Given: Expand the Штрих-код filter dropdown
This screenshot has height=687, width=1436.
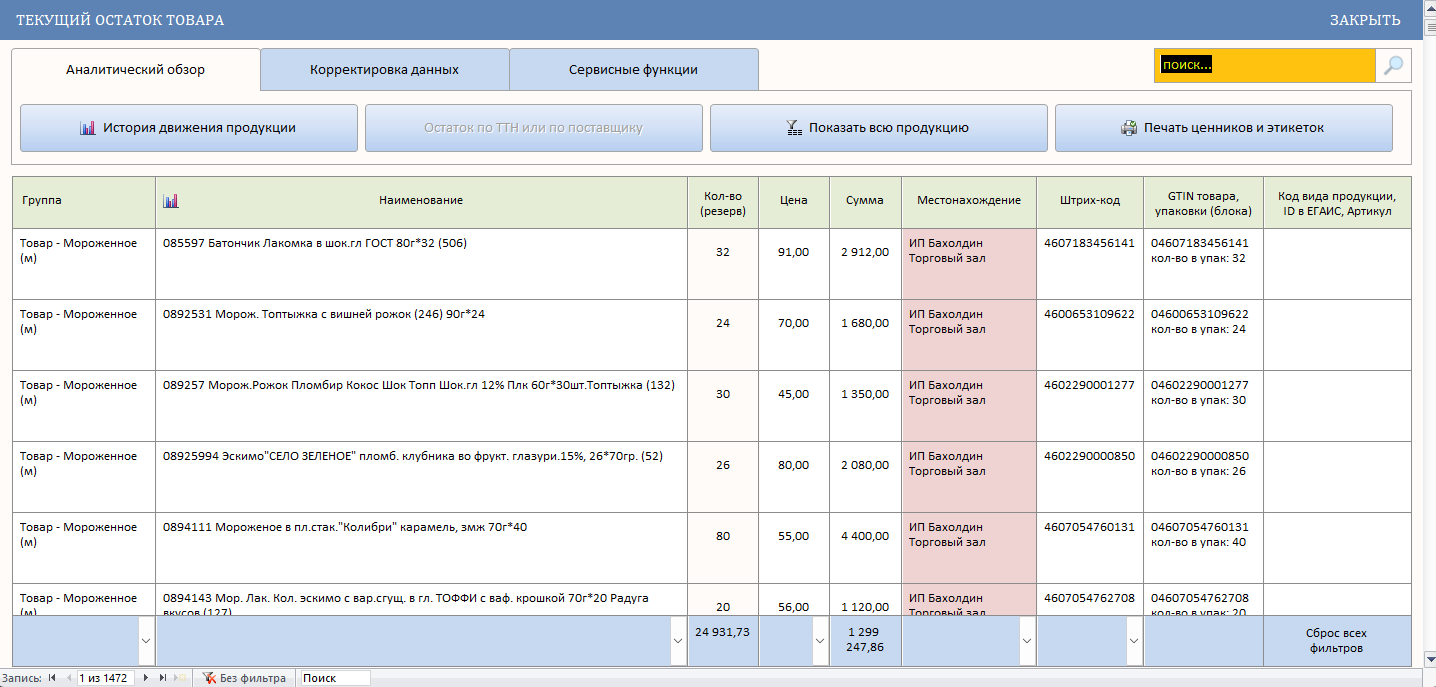Looking at the screenshot, I should [1133, 641].
